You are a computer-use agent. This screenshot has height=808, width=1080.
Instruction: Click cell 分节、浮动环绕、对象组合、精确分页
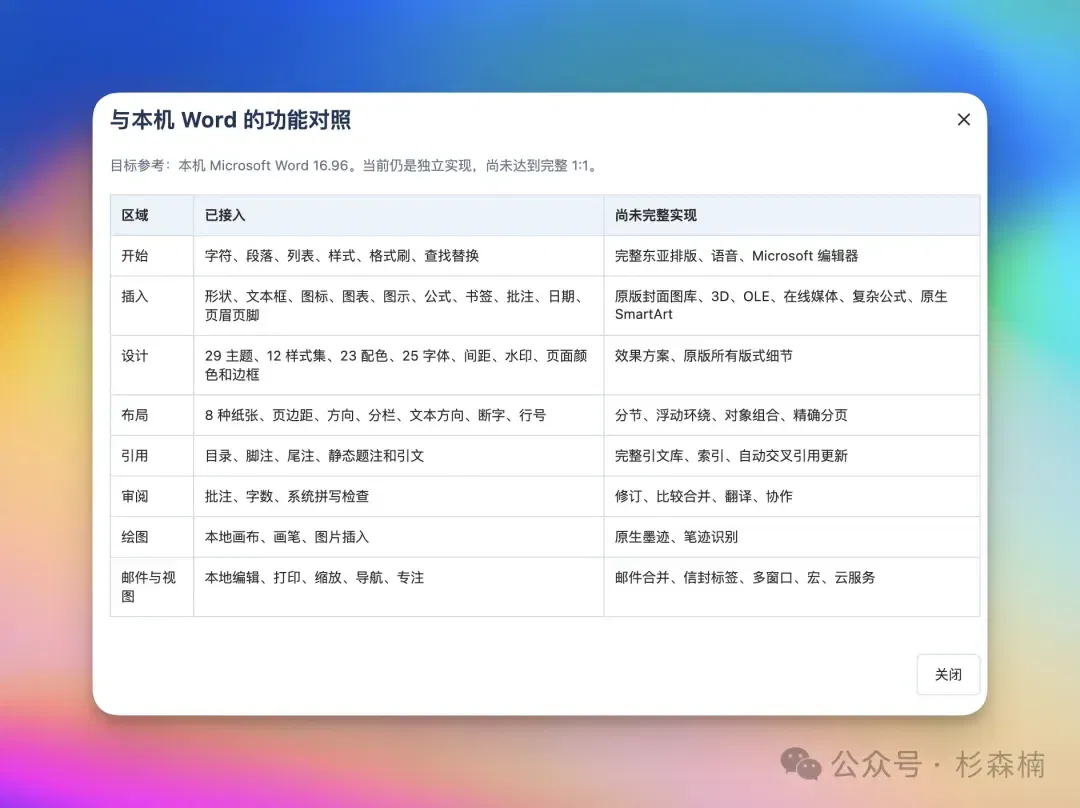pos(792,415)
